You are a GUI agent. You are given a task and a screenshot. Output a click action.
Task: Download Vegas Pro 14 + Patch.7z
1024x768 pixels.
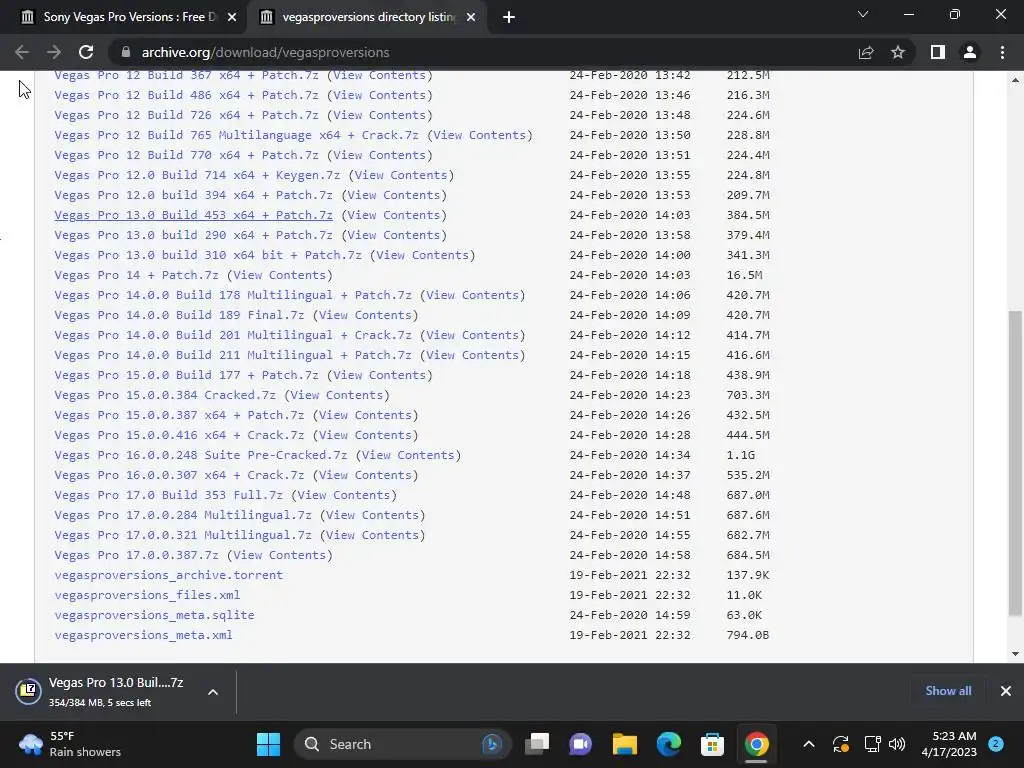(136, 275)
